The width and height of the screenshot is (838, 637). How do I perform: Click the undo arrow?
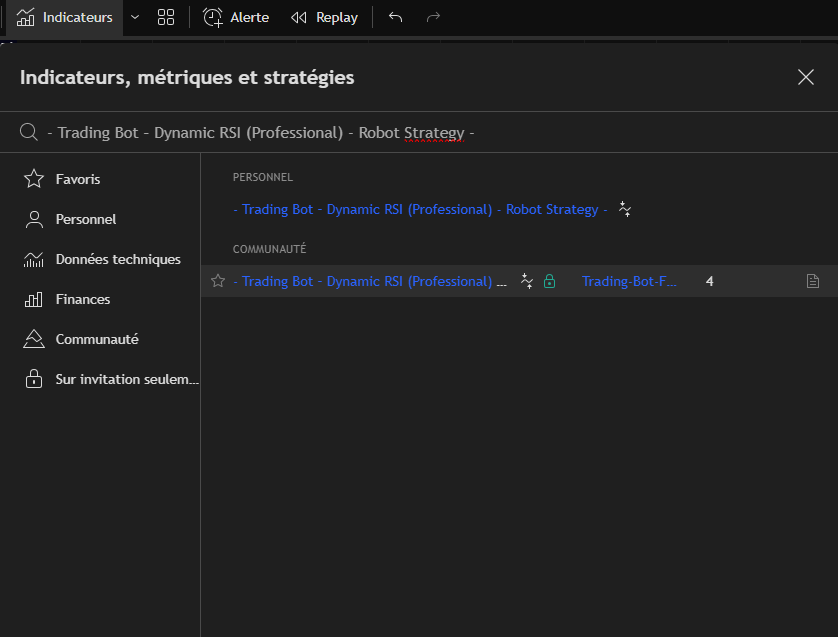click(x=395, y=17)
